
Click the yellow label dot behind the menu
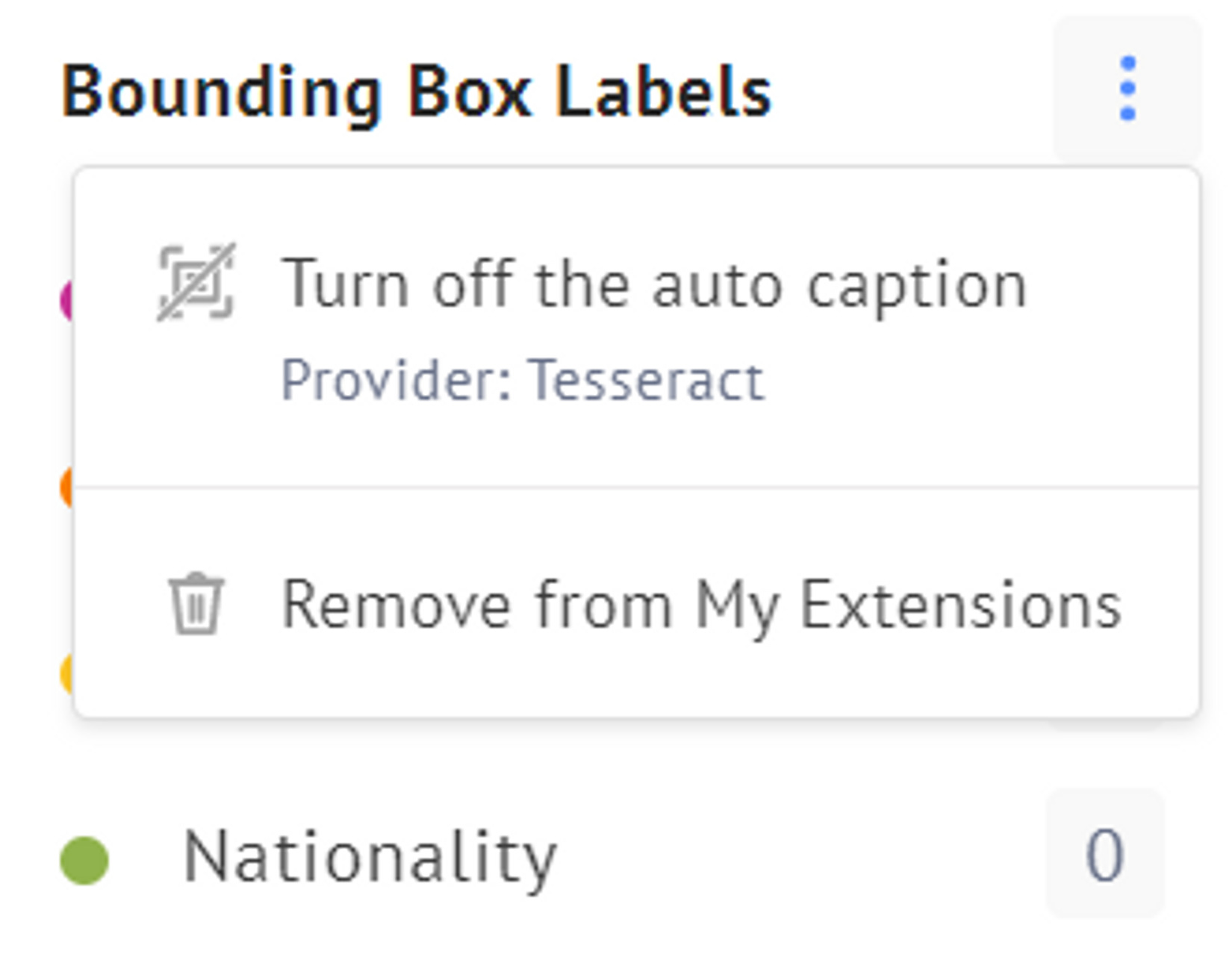pos(67,673)
